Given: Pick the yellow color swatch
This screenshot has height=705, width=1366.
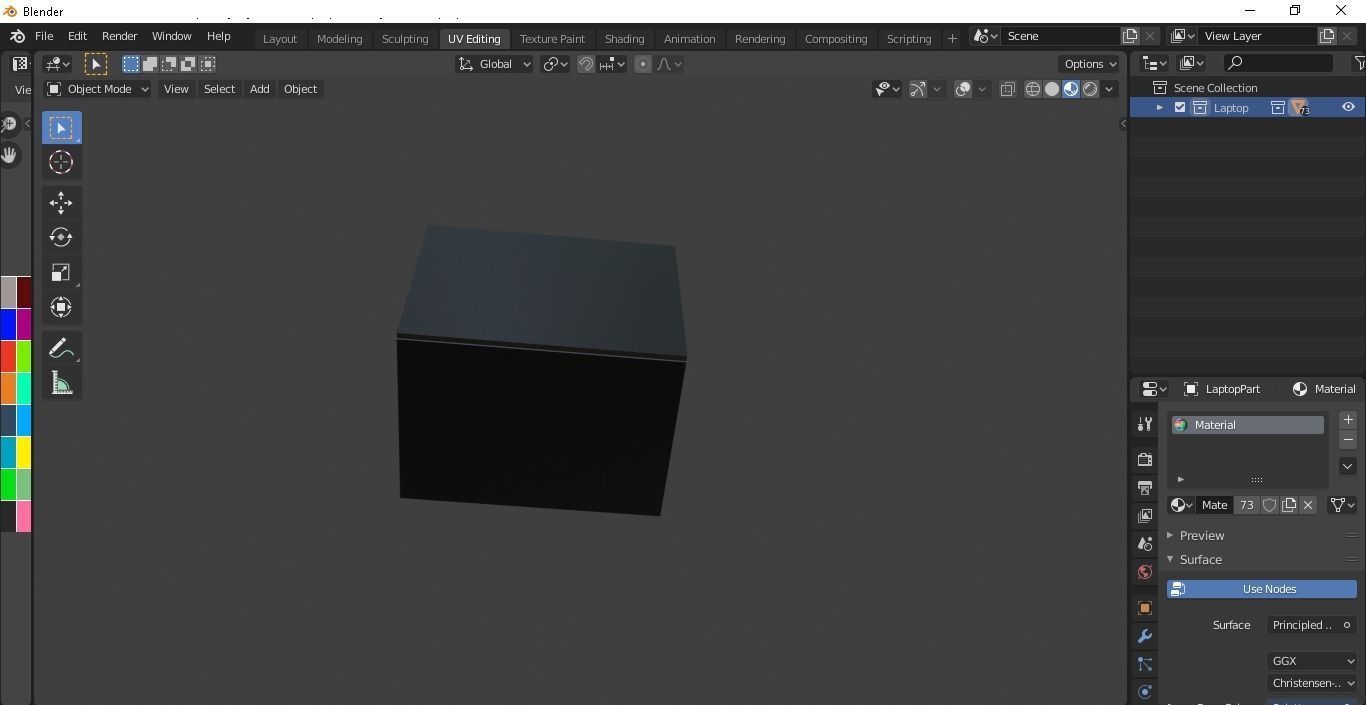Looking at the screenshot, I should [x=23, y=452].
